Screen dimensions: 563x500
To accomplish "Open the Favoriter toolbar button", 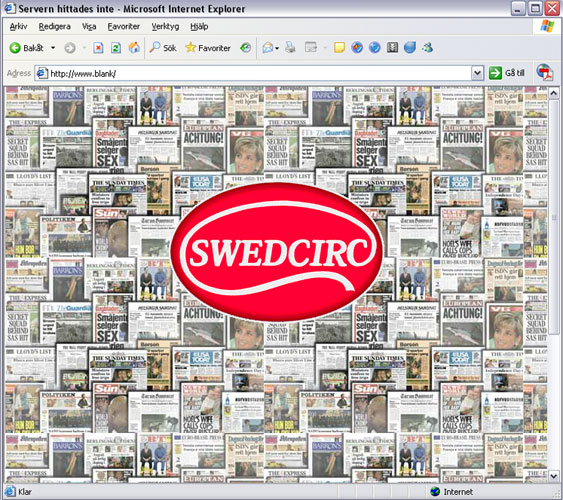I will pos(208,48).
